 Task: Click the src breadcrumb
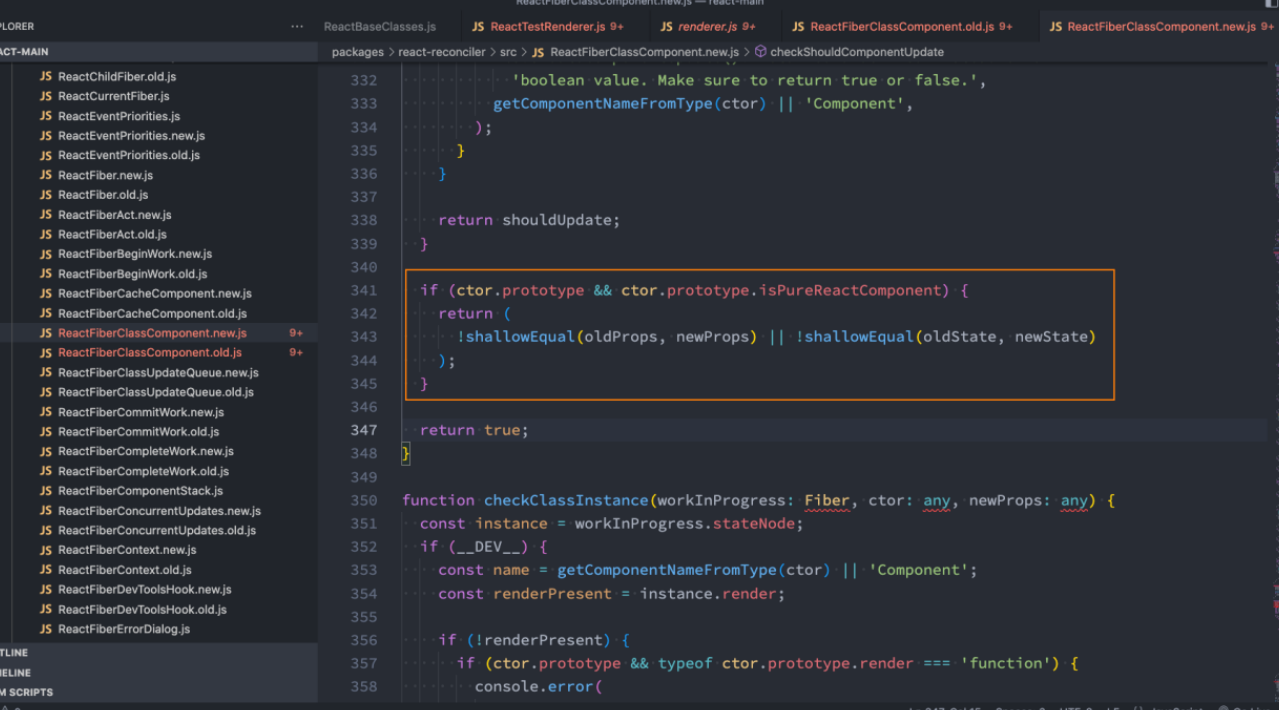tap(509, 51)
